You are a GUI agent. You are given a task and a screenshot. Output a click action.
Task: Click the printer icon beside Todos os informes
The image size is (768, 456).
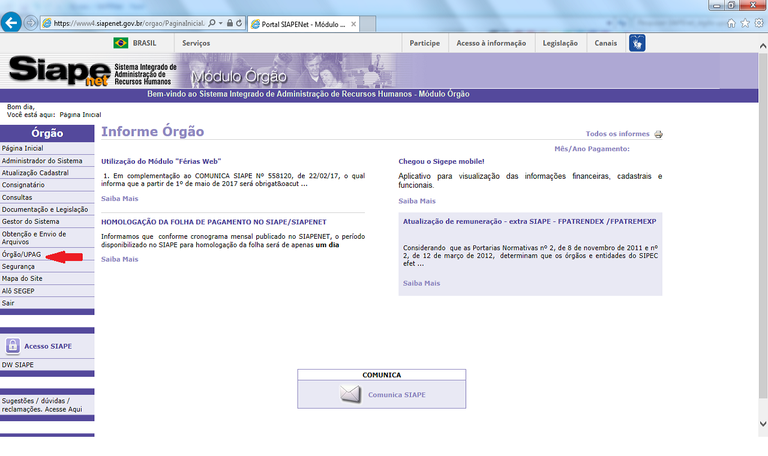pos(658,134)
